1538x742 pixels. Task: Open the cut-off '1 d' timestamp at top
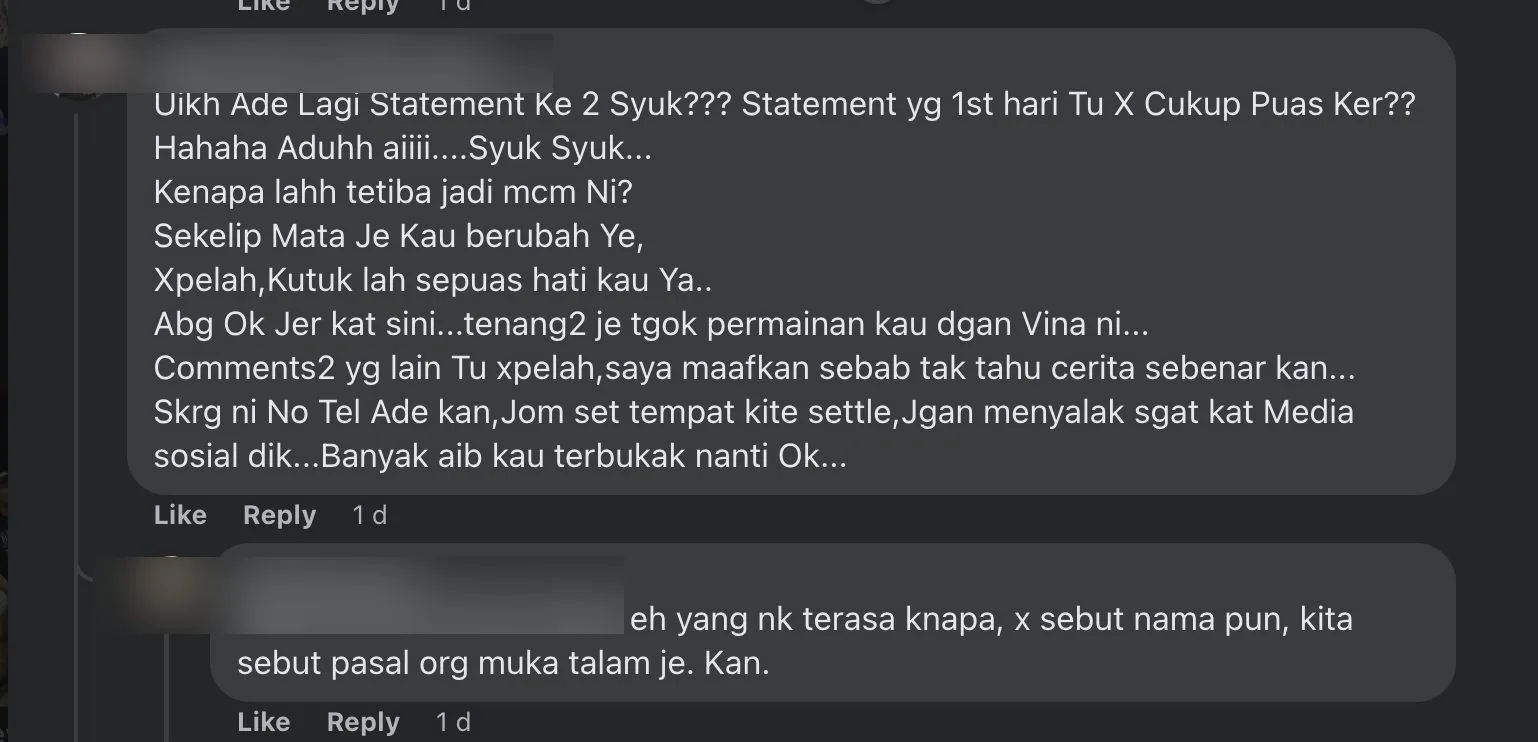[x=453, y=5]
